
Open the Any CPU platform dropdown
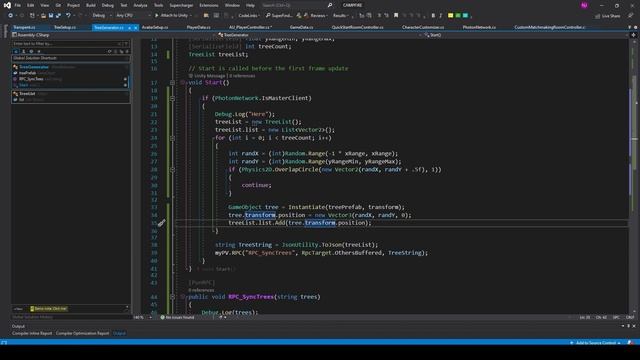pyautogui.click(x=133, y=16)
